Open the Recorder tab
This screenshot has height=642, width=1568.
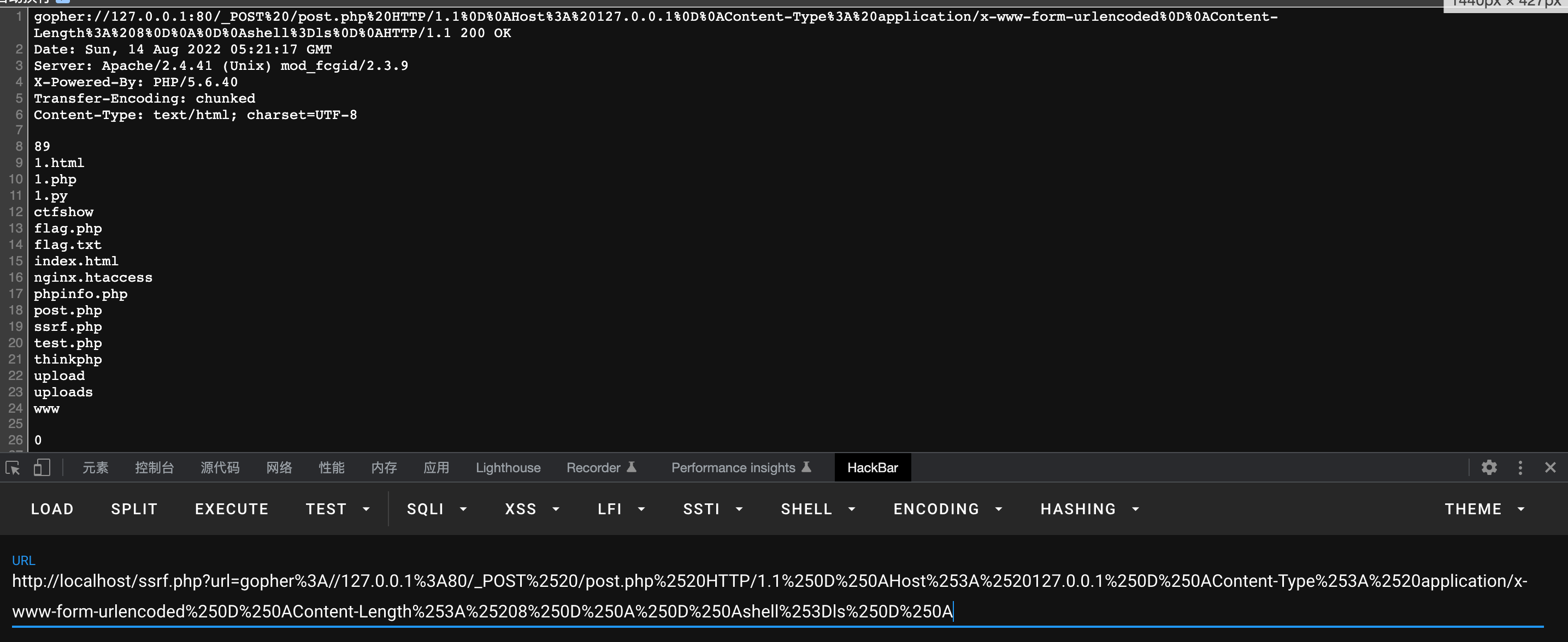[x=602, y=467]
